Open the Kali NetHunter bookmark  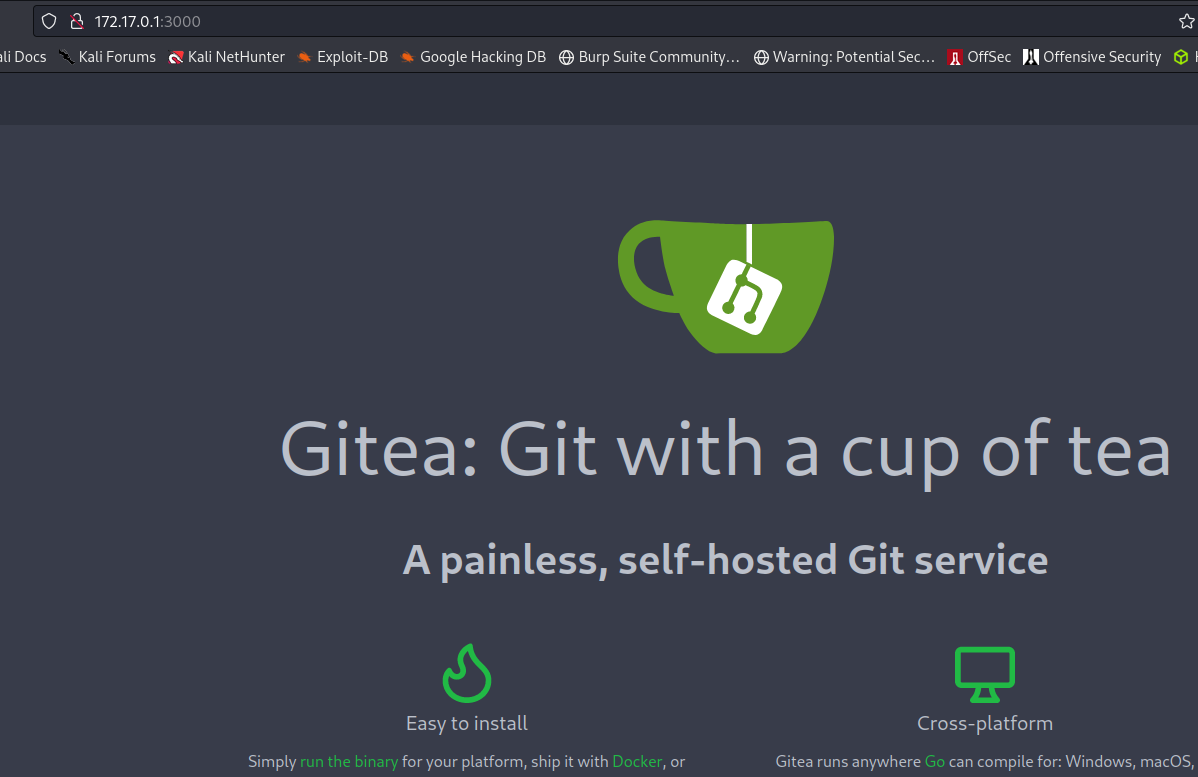coord(226,57)
